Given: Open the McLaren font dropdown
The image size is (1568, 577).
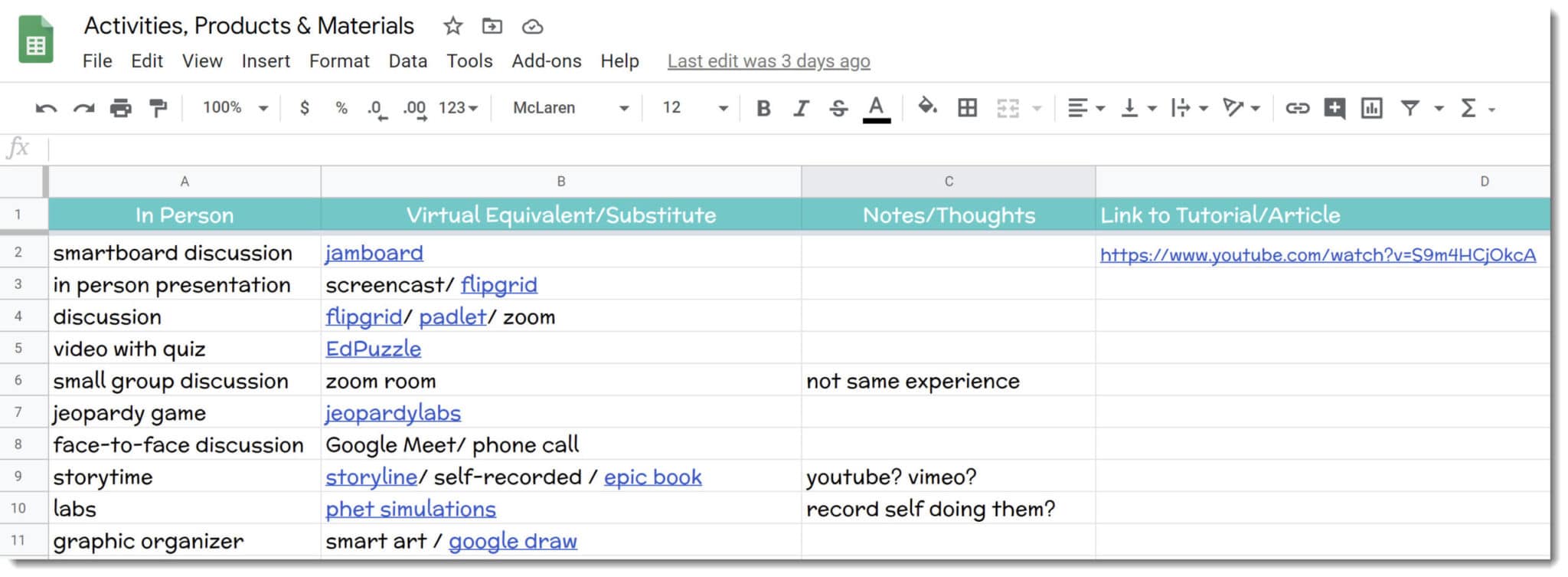Looking at the screenshot, I should click(571, 108).
